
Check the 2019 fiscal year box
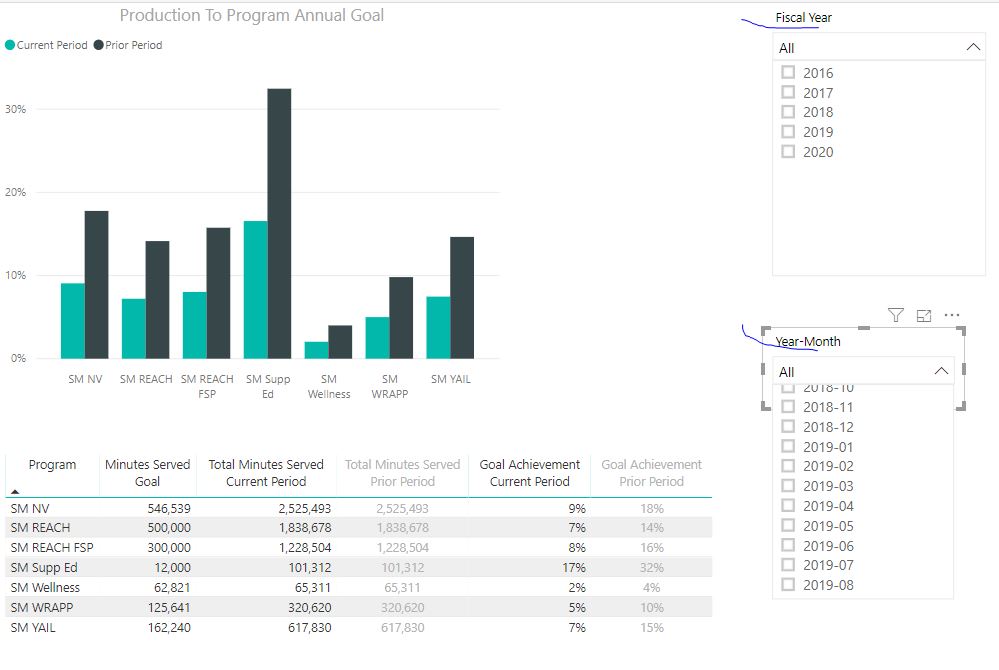coord(788,131)
